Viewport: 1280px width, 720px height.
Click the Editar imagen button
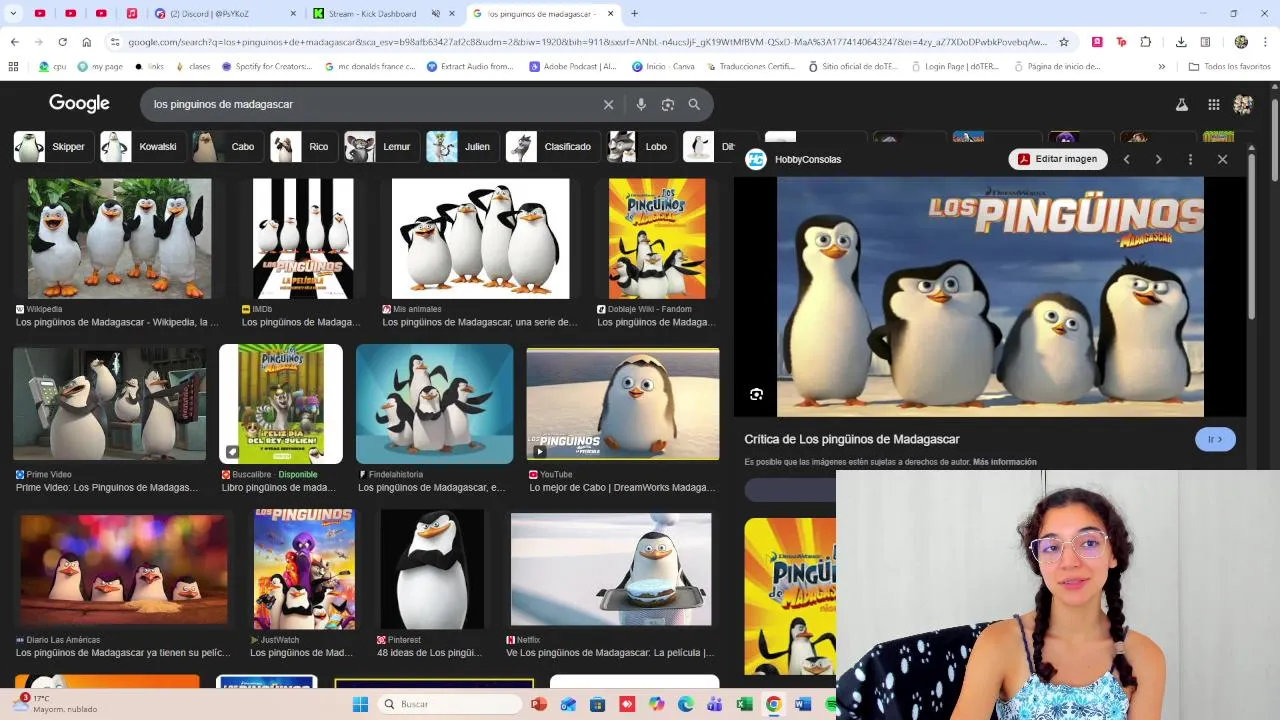(1058, 159)
